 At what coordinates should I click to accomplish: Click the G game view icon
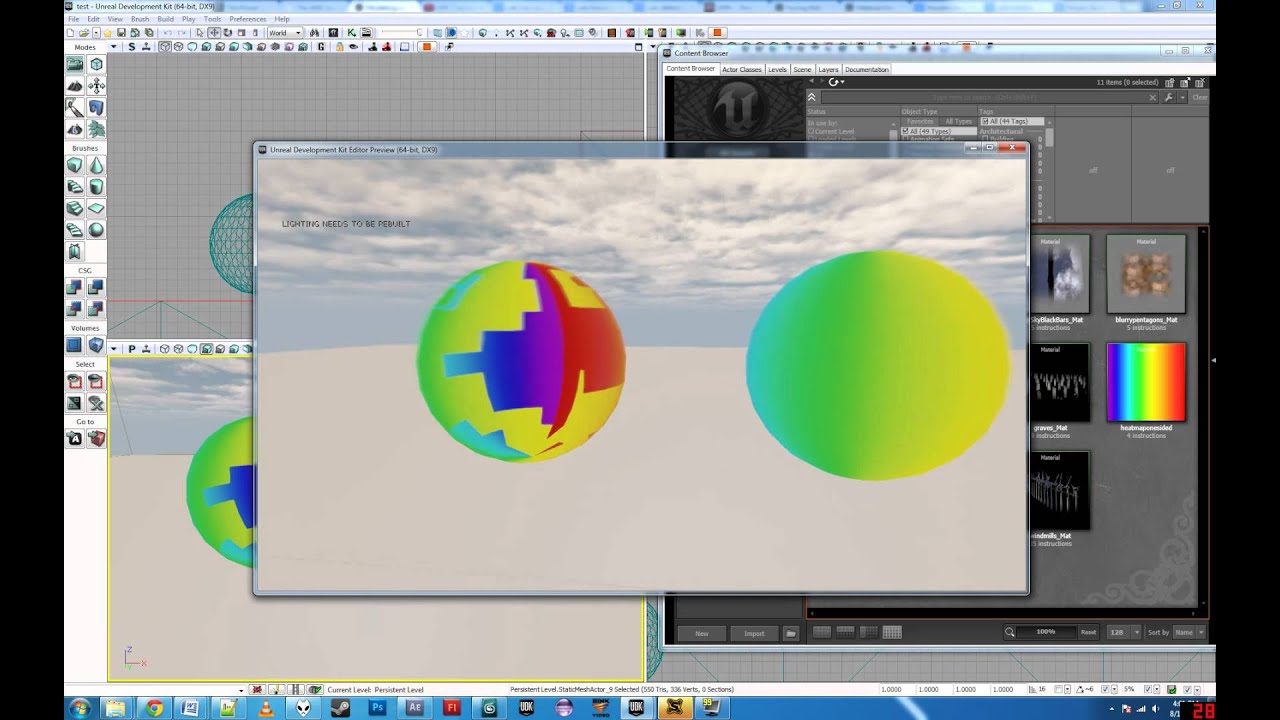321,47
